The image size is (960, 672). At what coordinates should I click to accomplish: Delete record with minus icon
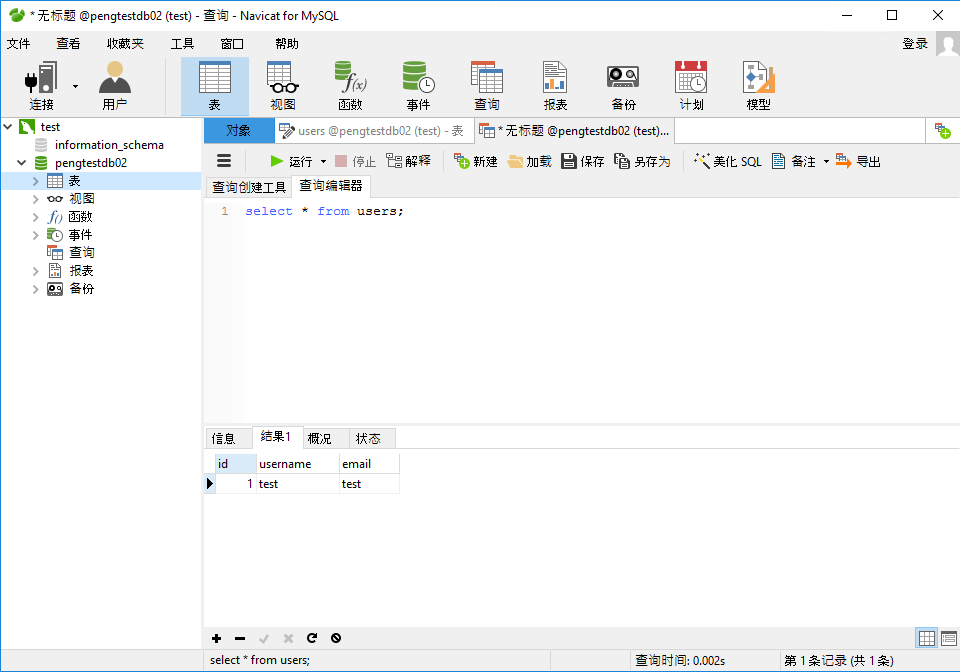click(x=240, y=638)
